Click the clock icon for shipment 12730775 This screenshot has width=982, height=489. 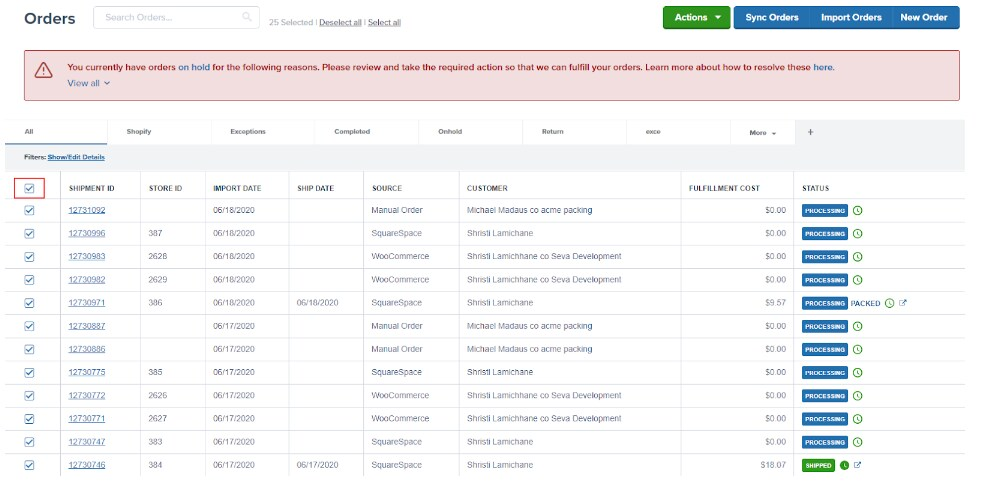857,373
